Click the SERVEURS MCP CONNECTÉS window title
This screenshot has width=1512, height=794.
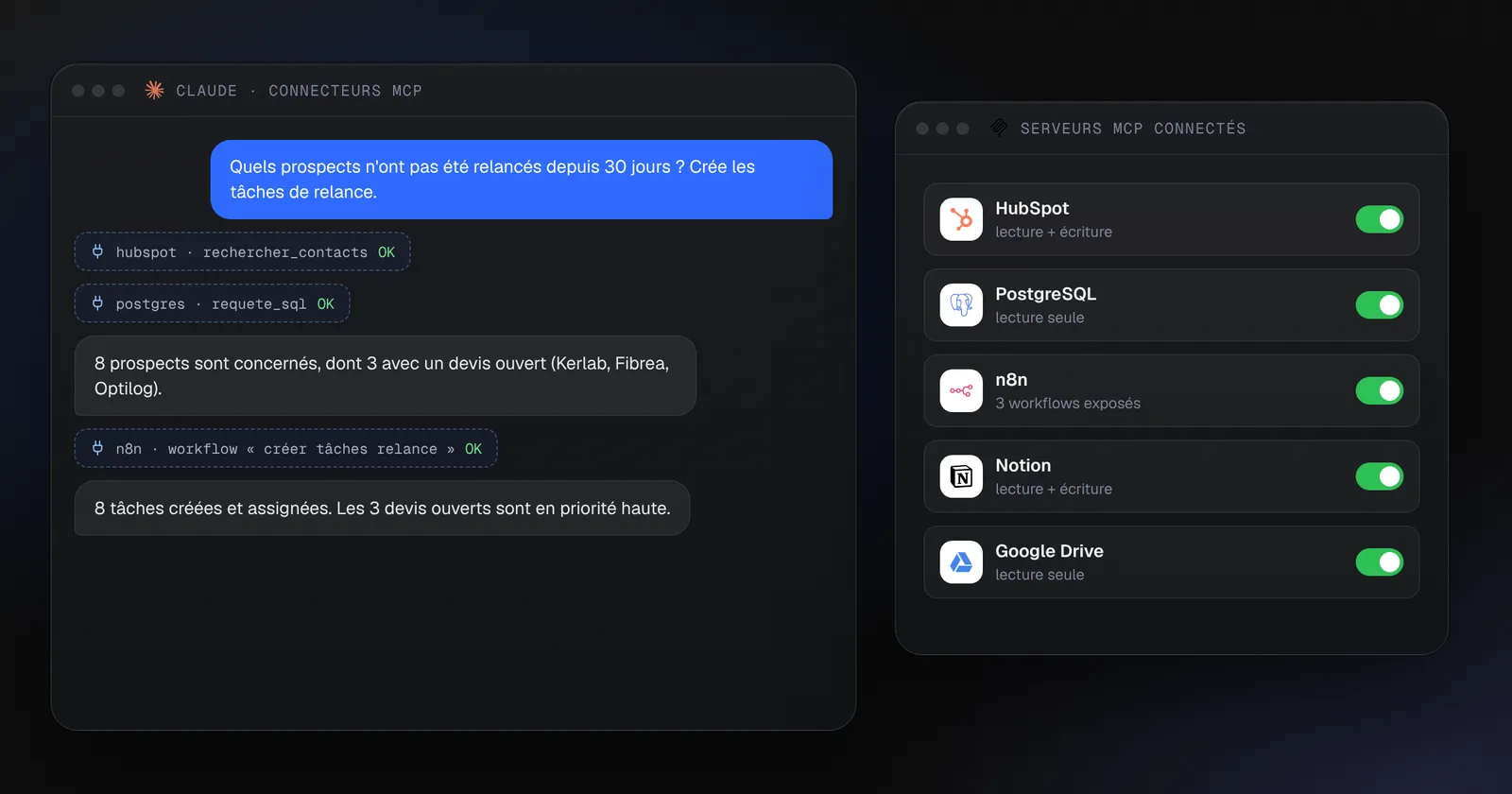[1133, 129]
